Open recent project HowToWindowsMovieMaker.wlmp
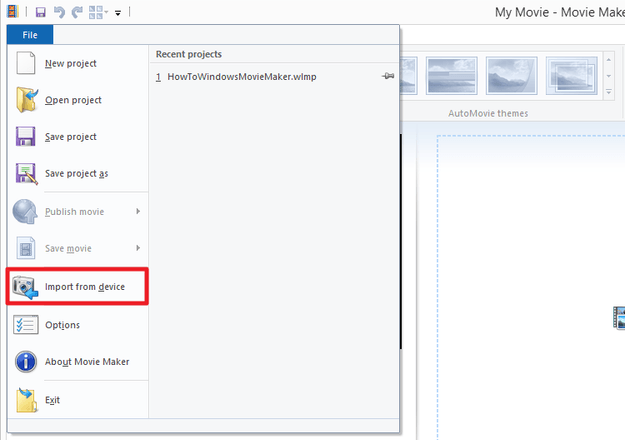The width and height of the screenshot is (625, 440). (242, 77)
